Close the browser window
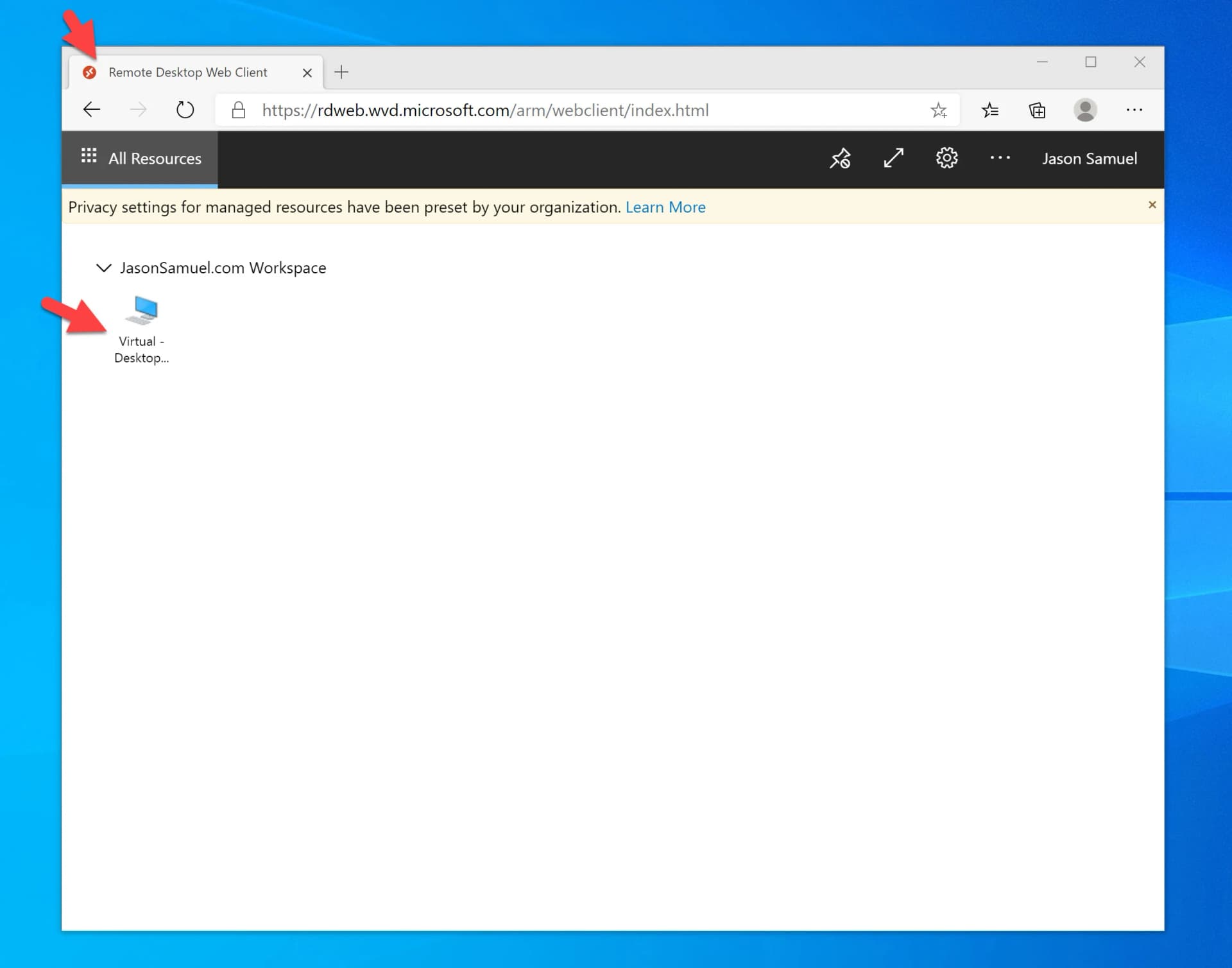The height and width of the screenshot is (968, 1232). 1140,62
